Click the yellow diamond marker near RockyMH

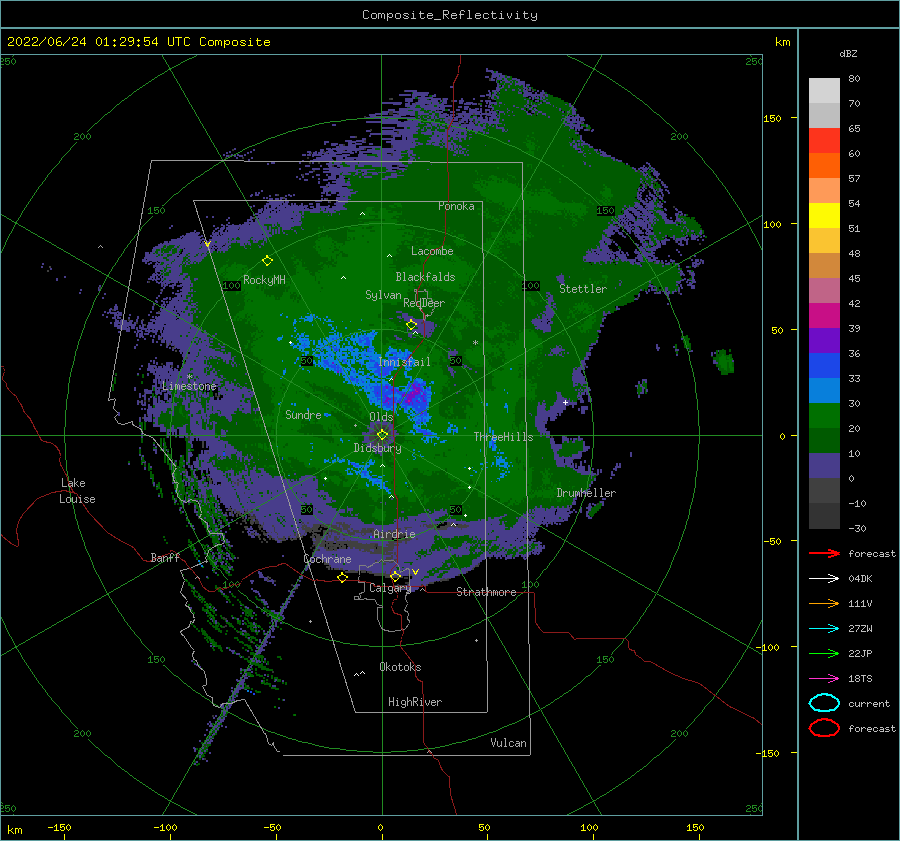pos(267,261)
